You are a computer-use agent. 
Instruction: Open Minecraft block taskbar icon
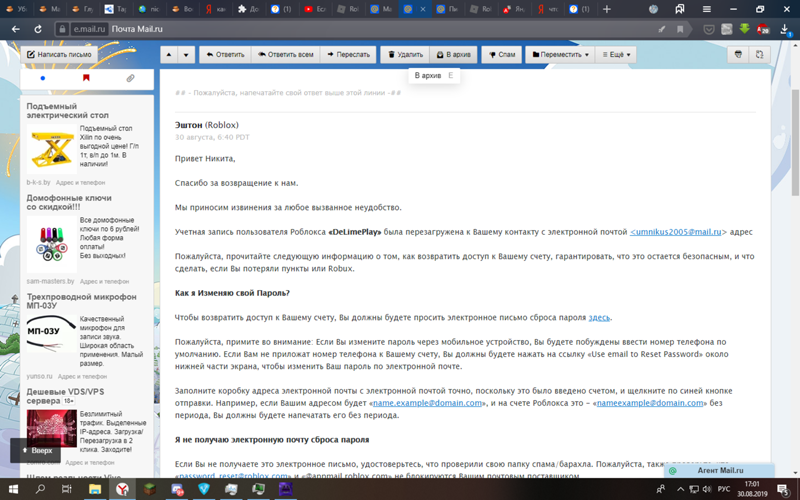click(x=149, y=489)
